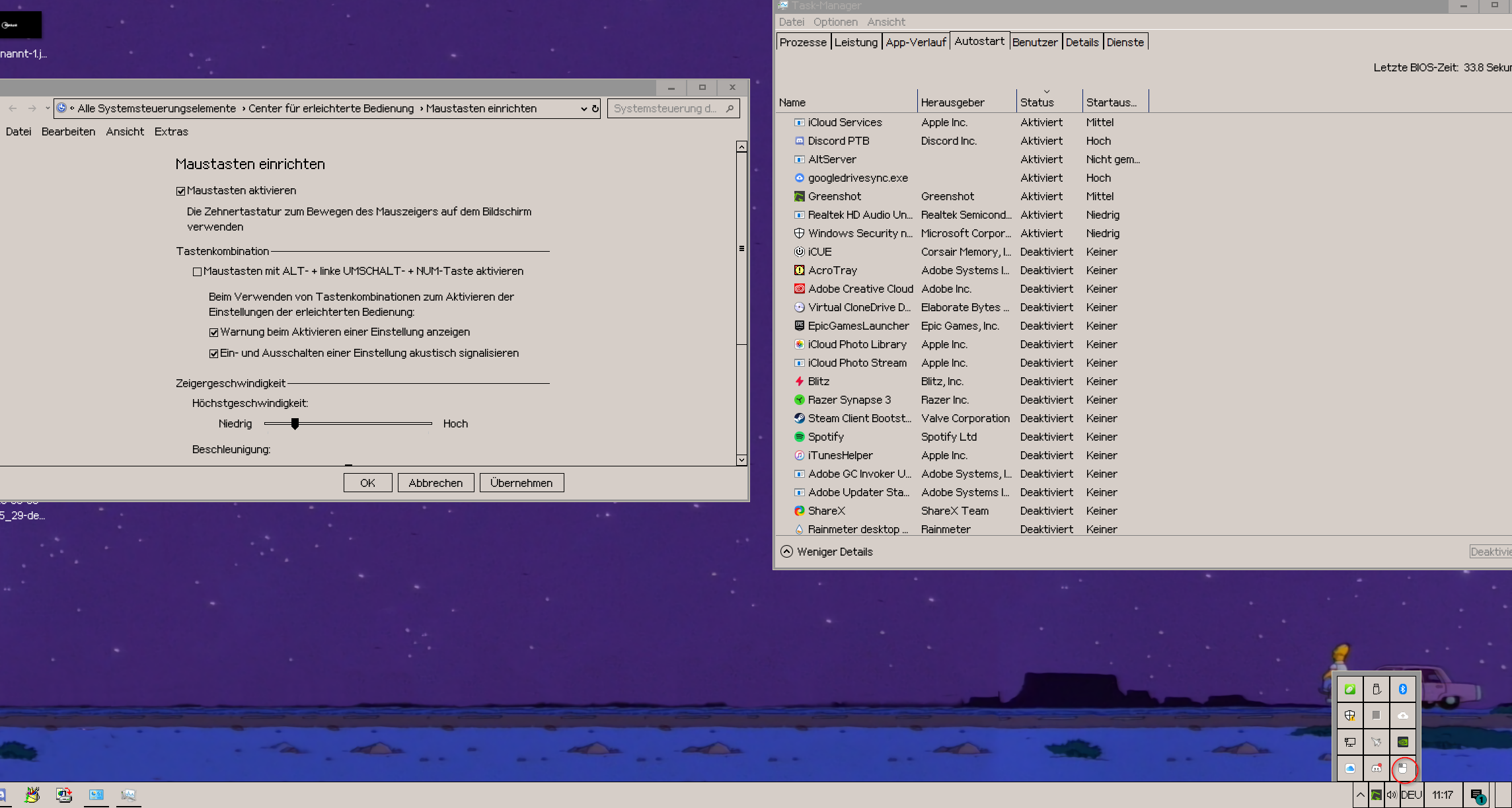
Task: Click the NVIDIA tray icon
Action: (1402, 742)
